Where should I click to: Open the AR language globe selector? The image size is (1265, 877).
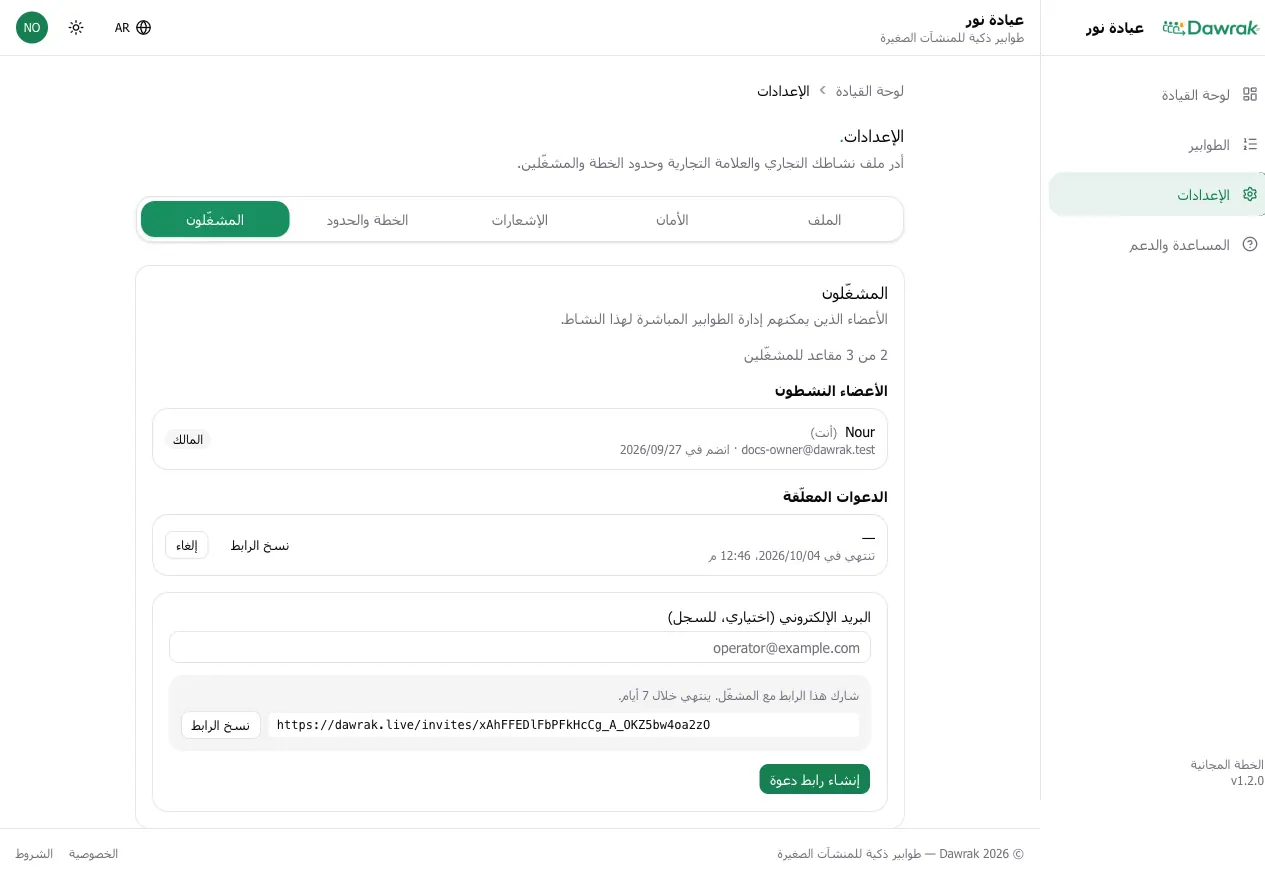pyautogui.click(x=133, y=28)
